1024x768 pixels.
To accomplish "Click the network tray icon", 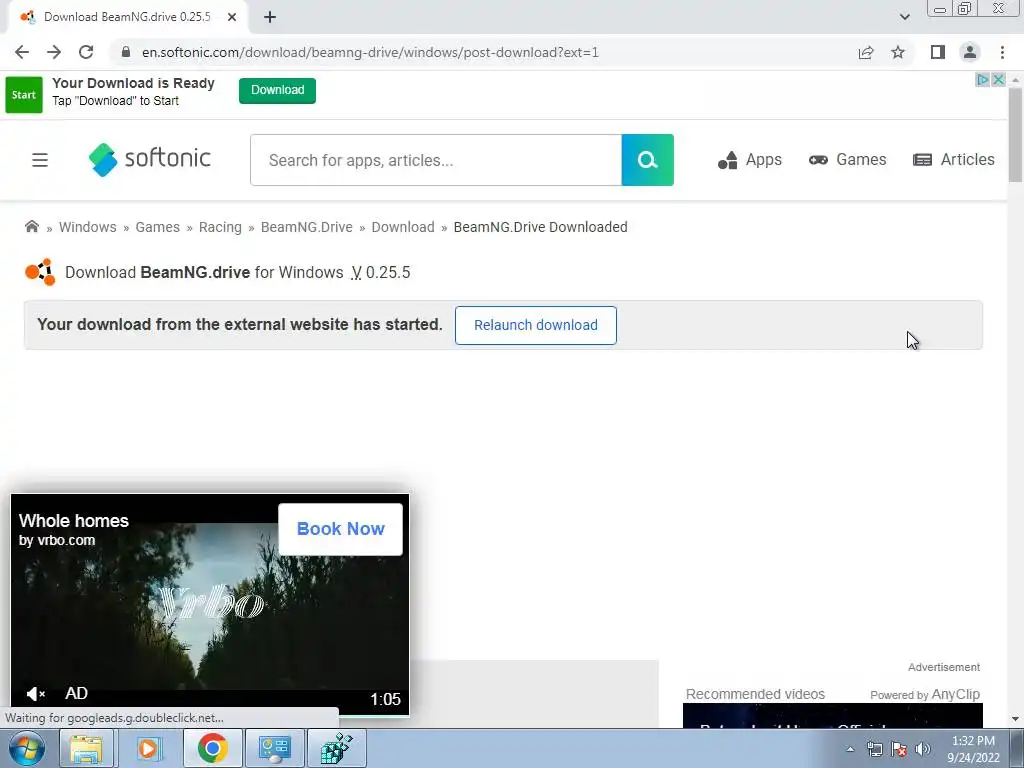I will (x=874, y=749).
